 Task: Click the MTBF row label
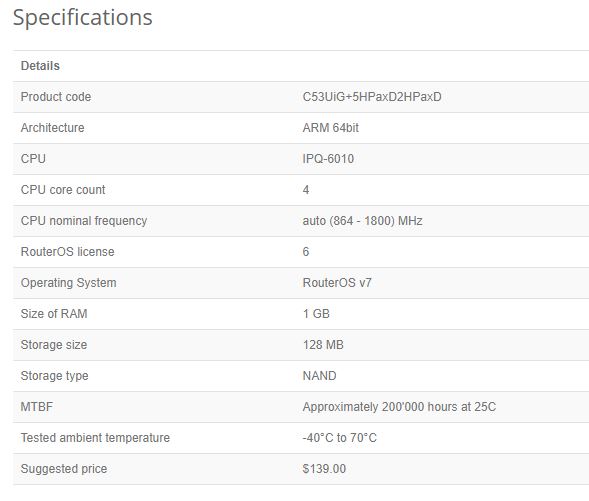click(37, 407)
